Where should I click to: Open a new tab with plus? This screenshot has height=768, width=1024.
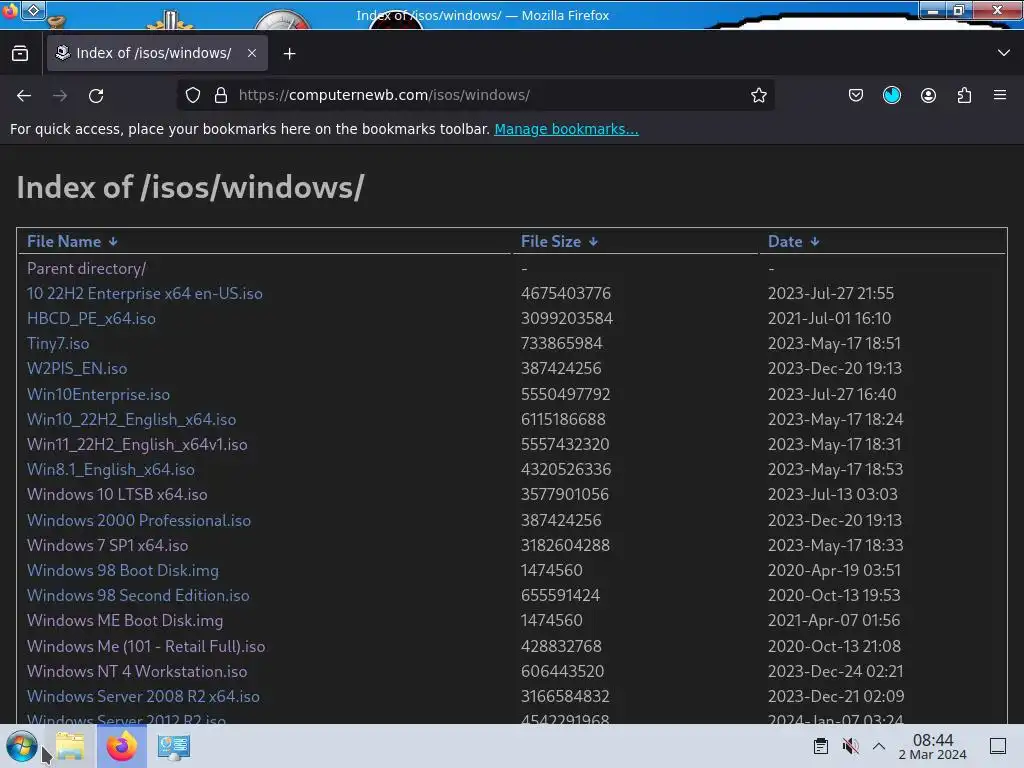289,54
